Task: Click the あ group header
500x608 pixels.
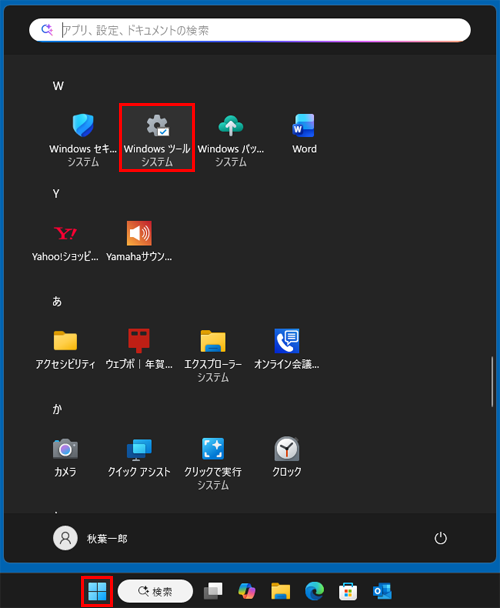Action: pyautogui.click(x=57, y=301)
